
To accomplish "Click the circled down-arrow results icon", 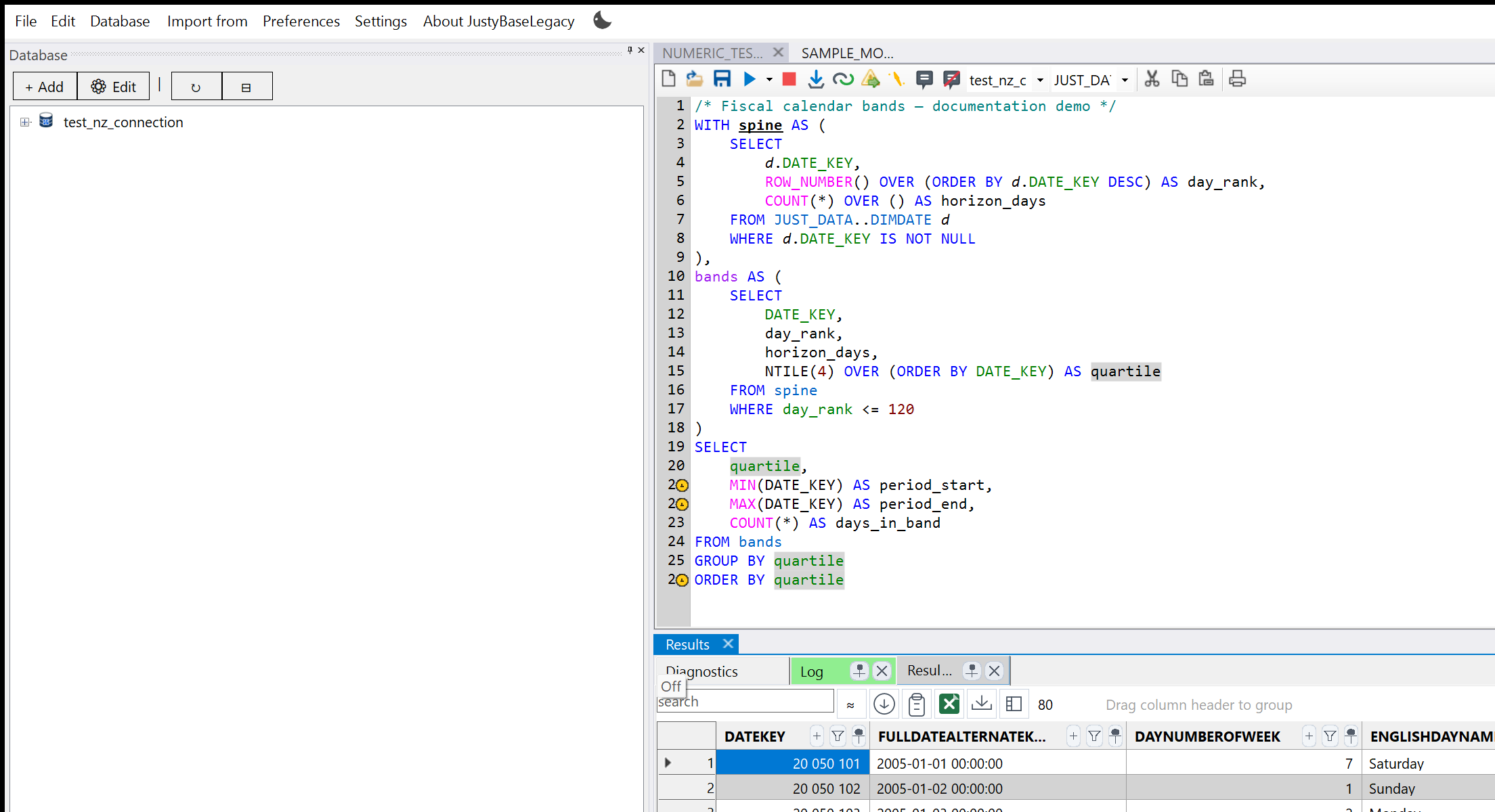I will tap(884, 704).
